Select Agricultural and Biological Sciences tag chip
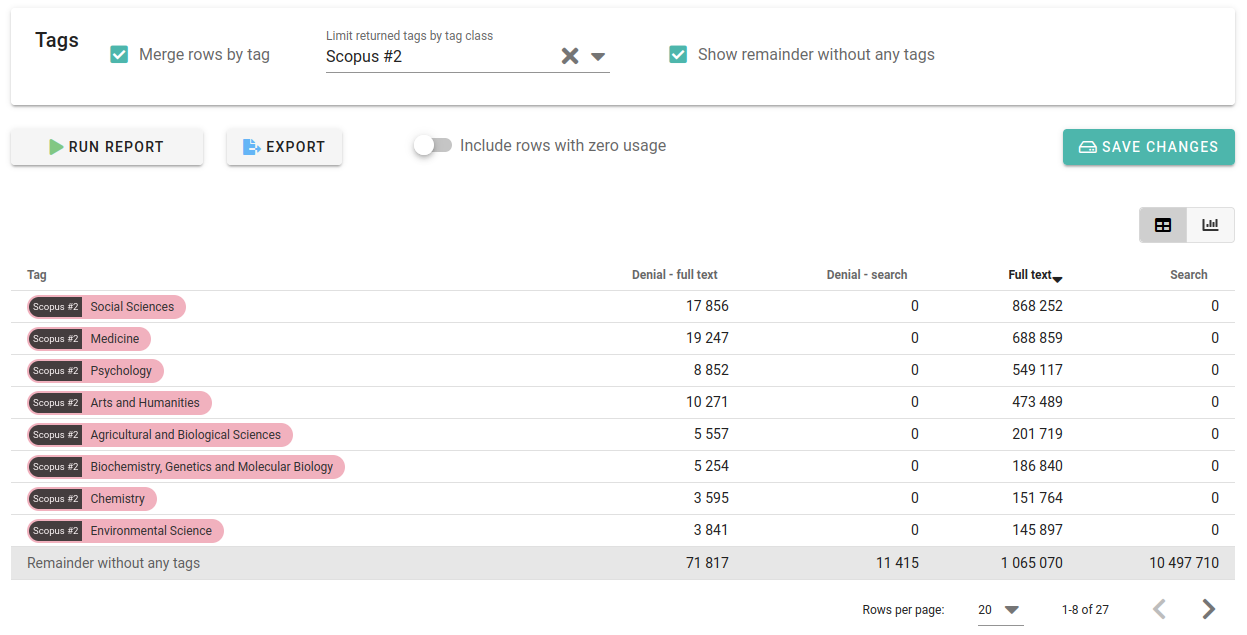This screenshot has height=635, width=1247. [x=160, y=435]
